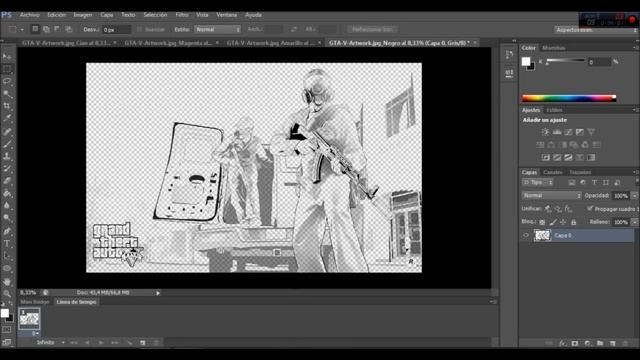Screen dimensions: 640x360
Task: Filter layers by text type icon
Action: click(594, 182)
